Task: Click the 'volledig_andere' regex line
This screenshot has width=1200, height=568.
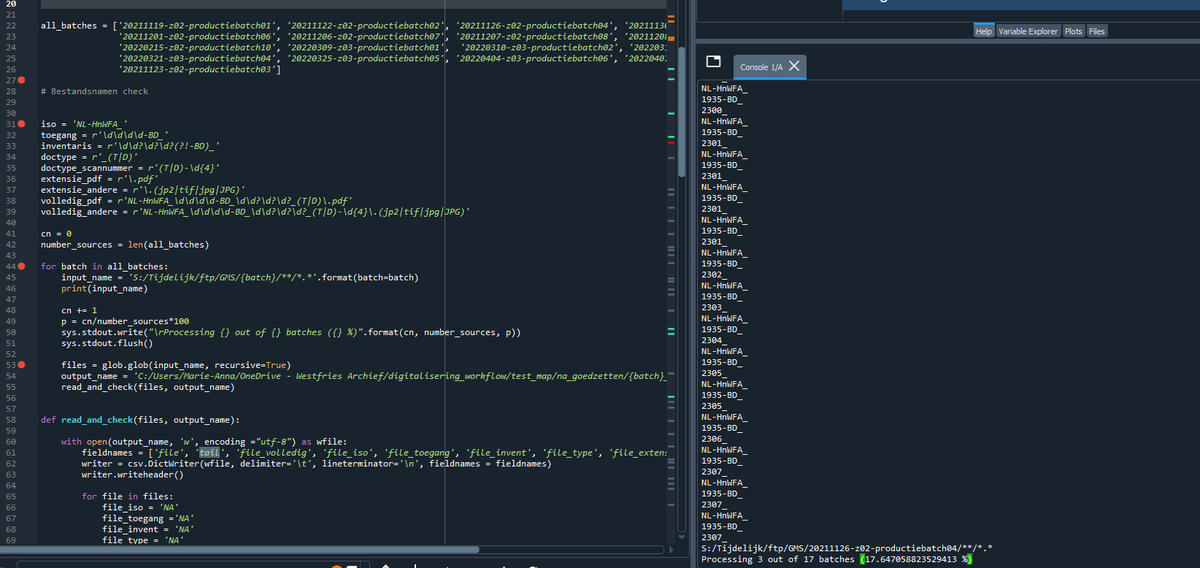Action: [x=254, y=212]
